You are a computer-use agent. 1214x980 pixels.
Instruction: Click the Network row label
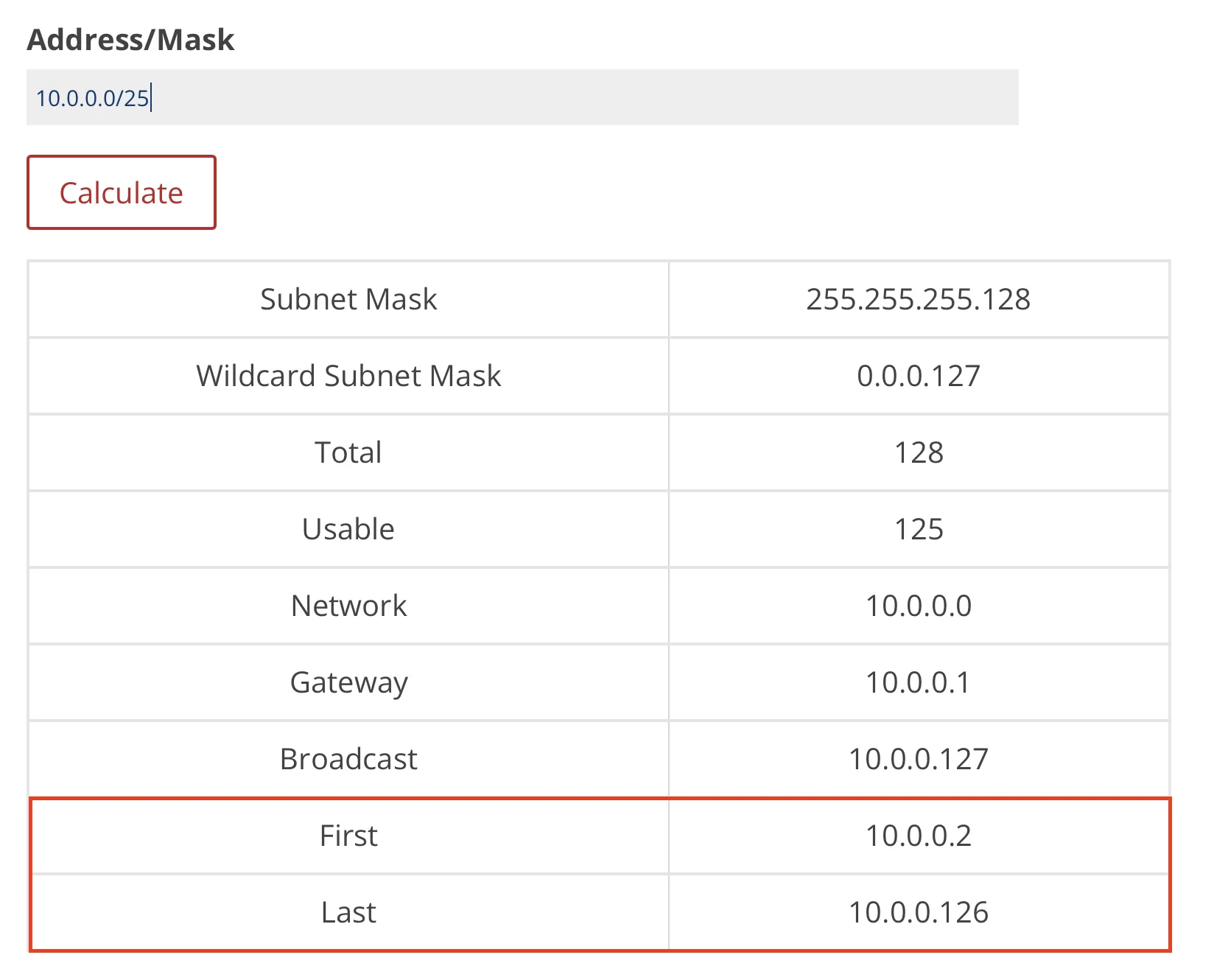[348, 606]
